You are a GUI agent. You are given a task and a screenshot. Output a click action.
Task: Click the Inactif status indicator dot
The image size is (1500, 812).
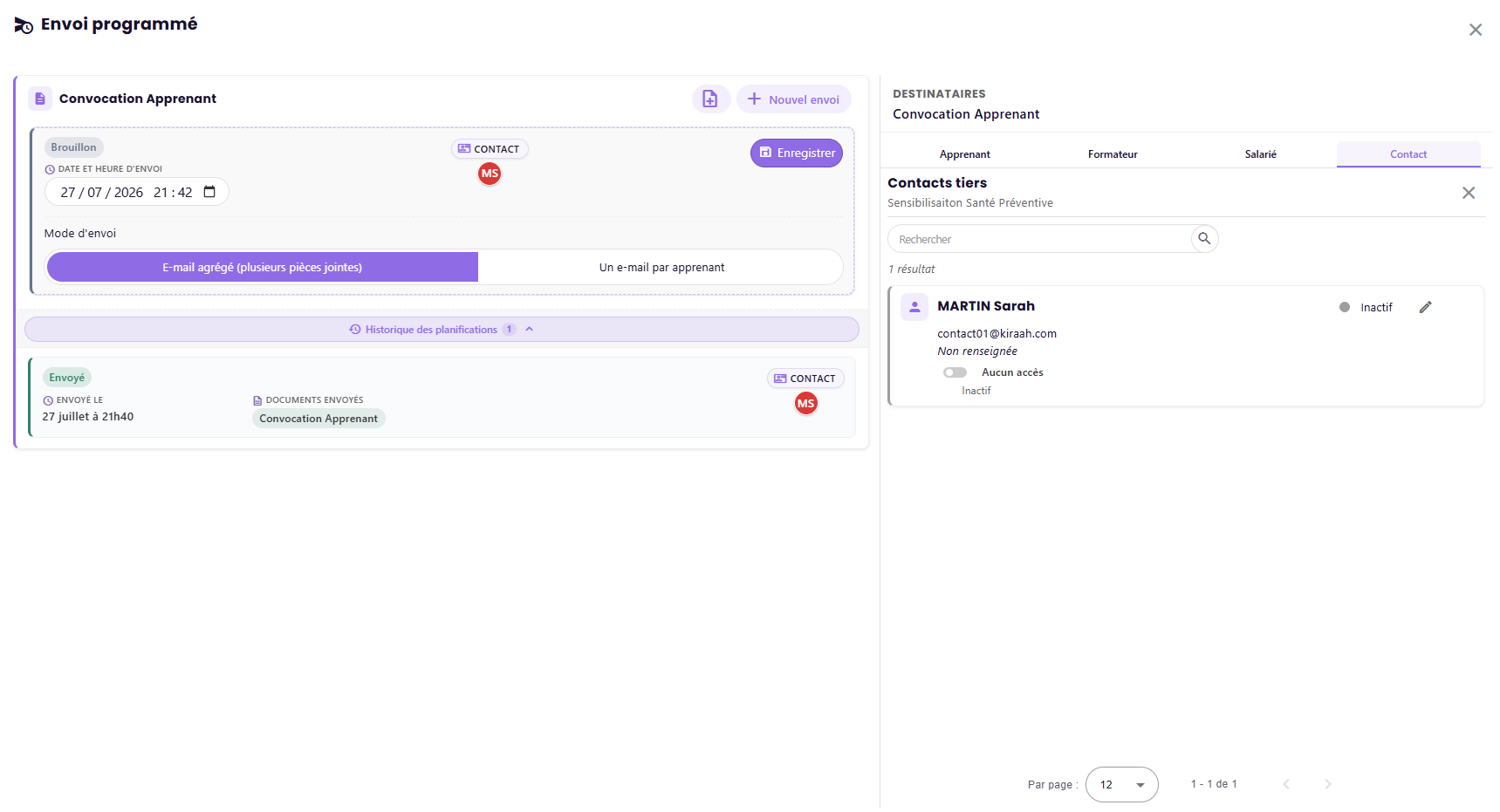[1344, 307]
